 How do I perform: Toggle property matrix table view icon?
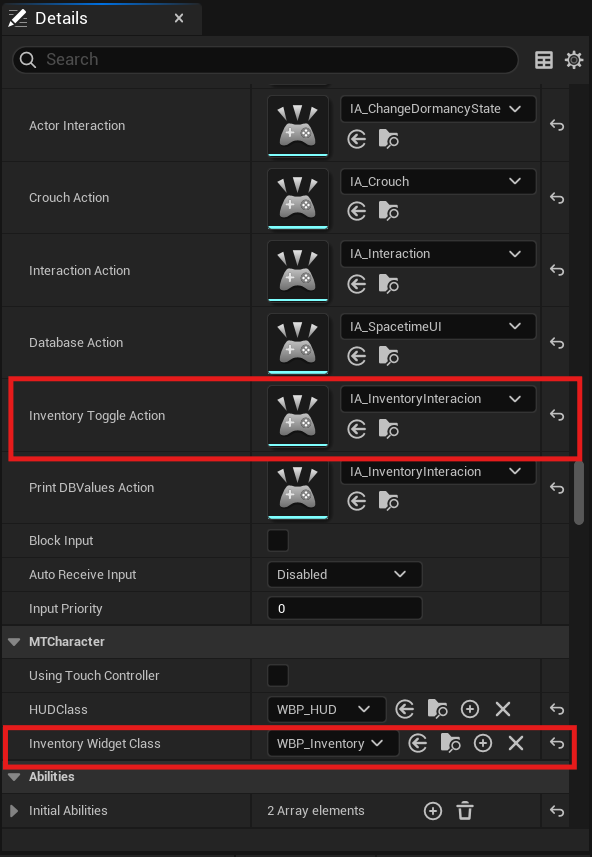coord(544,60)
